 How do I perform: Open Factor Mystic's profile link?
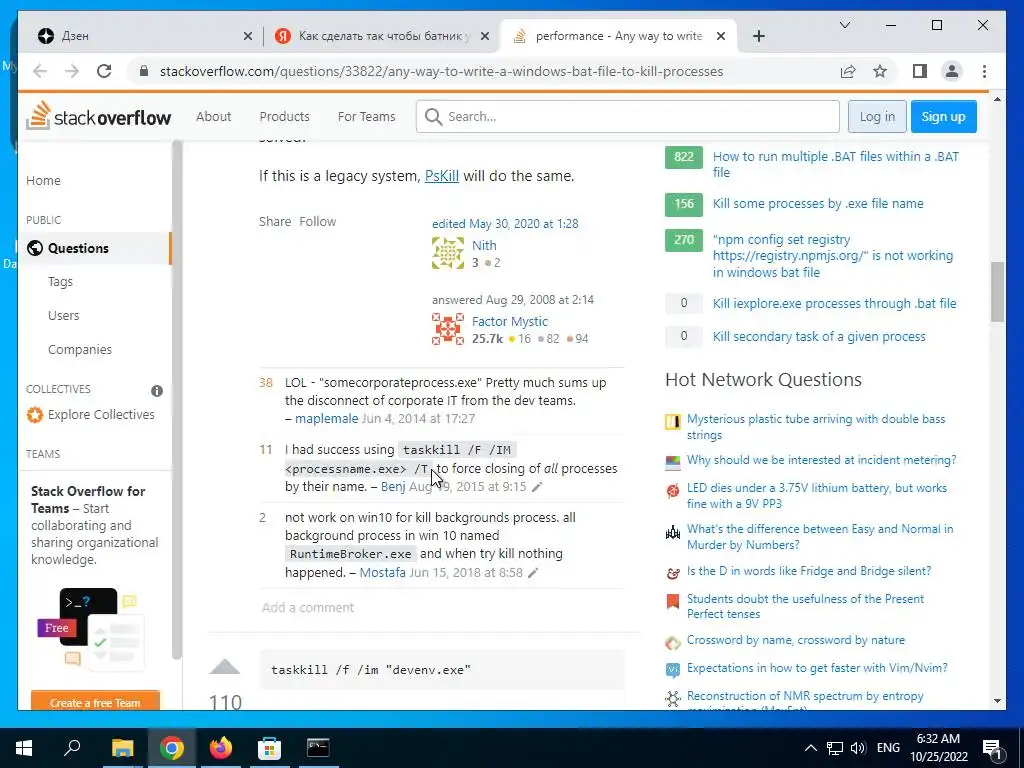click(509, 321)
